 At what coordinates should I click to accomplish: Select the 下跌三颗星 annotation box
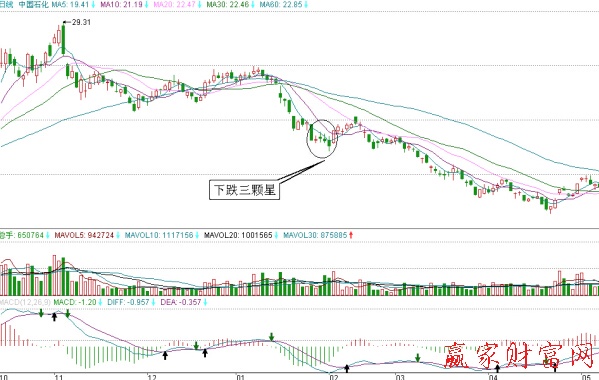[x=244, y=190]
